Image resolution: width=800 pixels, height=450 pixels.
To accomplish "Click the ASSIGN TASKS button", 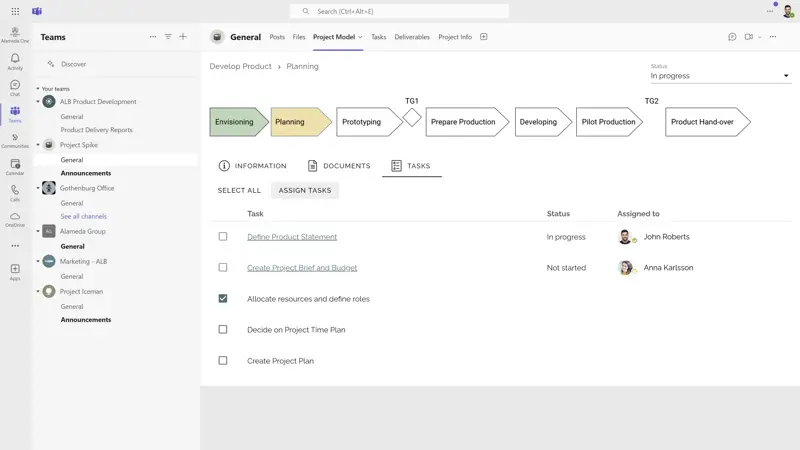I will (x=305, y=190).
